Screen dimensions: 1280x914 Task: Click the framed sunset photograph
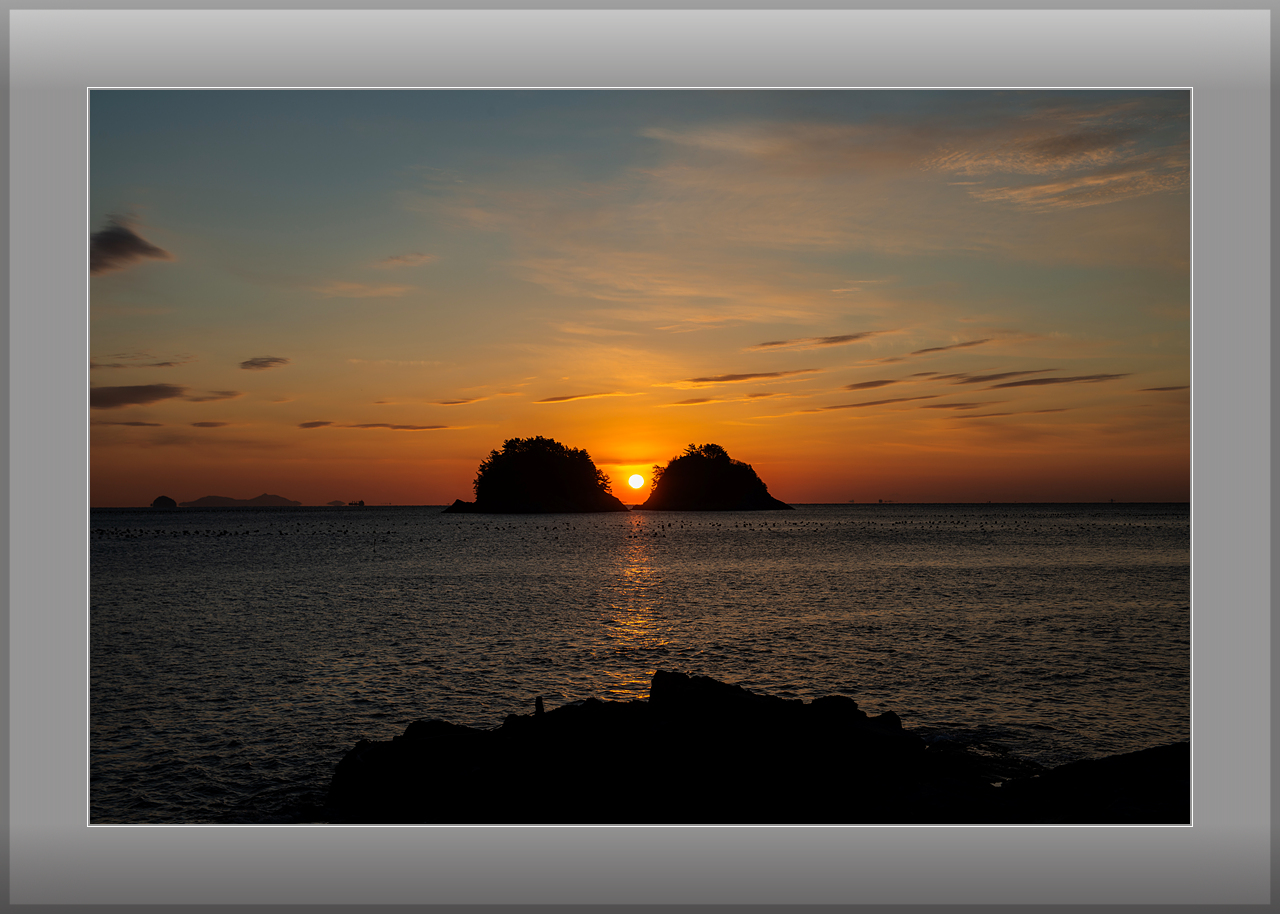(x=640, y=457)
